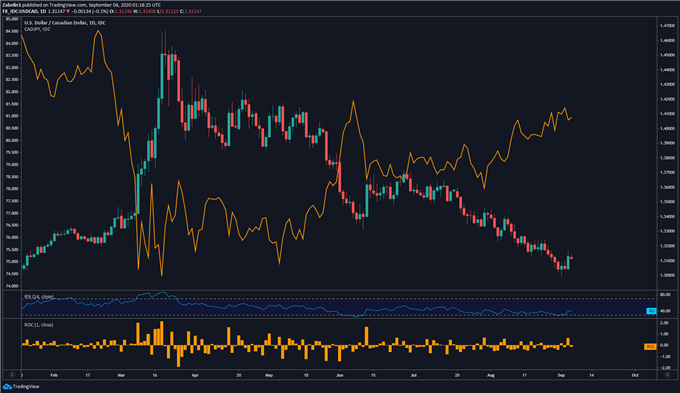Click the Jul label on date axis
This screenshot has width=680, height=393.
click(x=413, y=375)
